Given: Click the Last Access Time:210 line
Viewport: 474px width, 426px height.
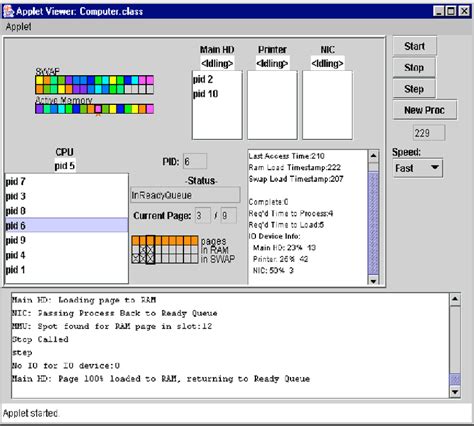Looking at the screenshot, I should coord(287,156).
